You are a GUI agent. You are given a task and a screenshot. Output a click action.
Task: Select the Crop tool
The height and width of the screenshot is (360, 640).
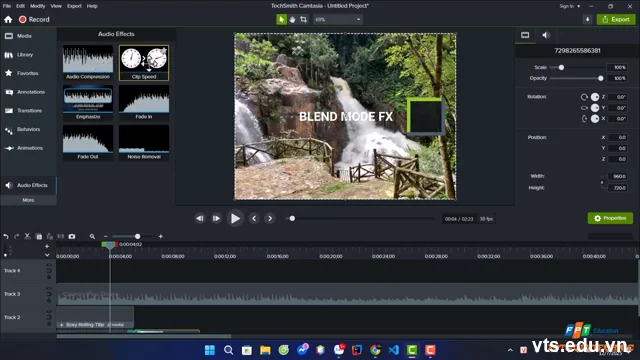(303, 19)
